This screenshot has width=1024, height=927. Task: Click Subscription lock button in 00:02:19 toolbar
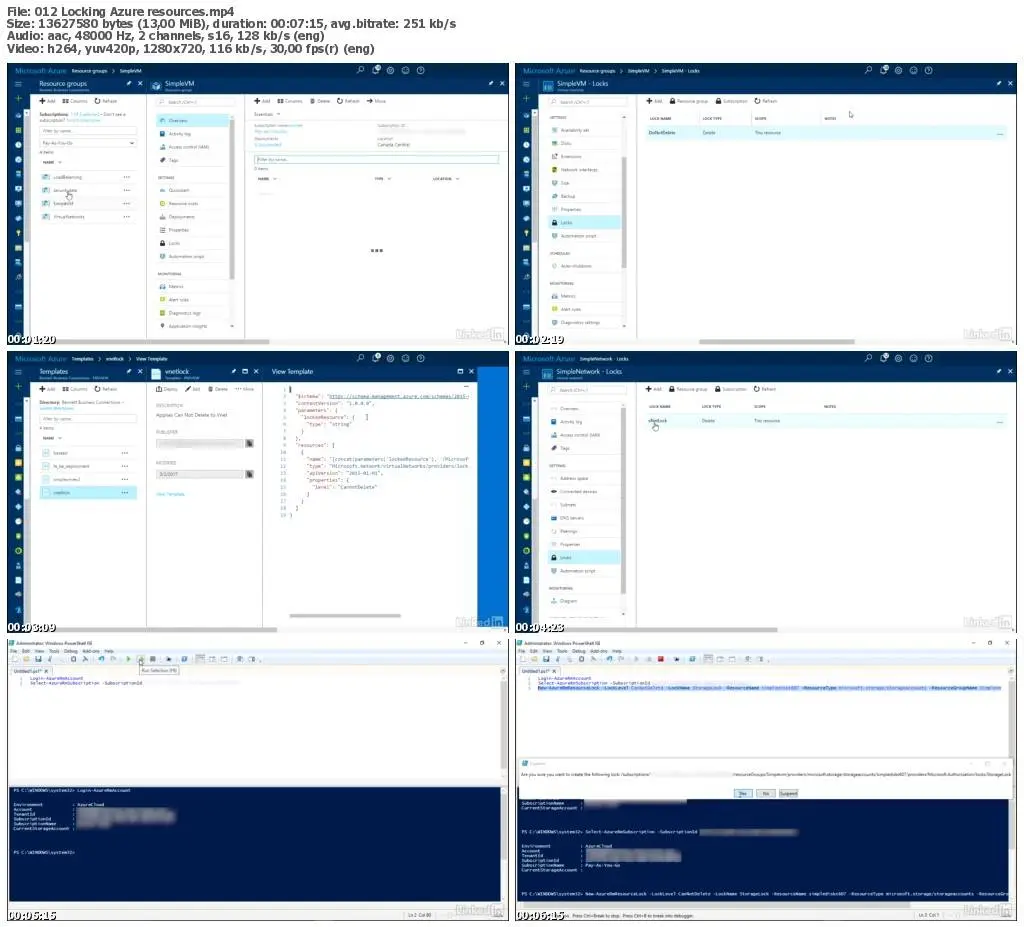[731, 101]
